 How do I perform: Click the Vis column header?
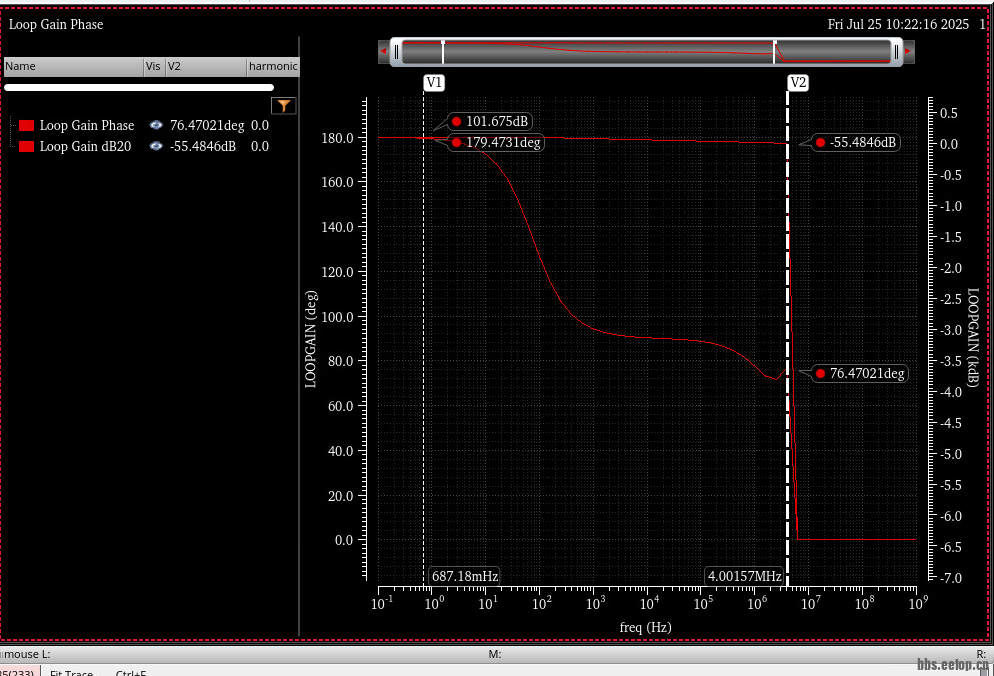154,67
